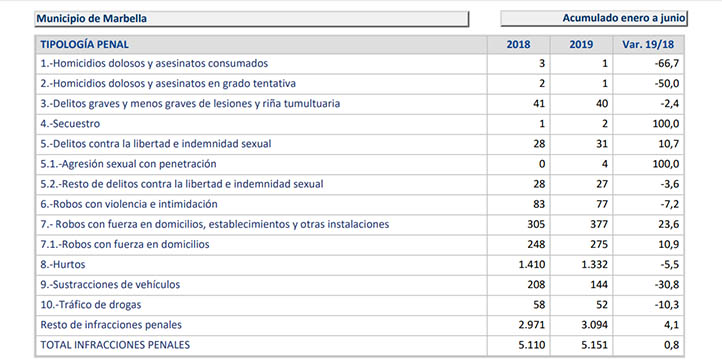Click the Tráfico de drogas row label
Image resolution: width=722 pixels, height=364 pixels.
click(91, 305)
